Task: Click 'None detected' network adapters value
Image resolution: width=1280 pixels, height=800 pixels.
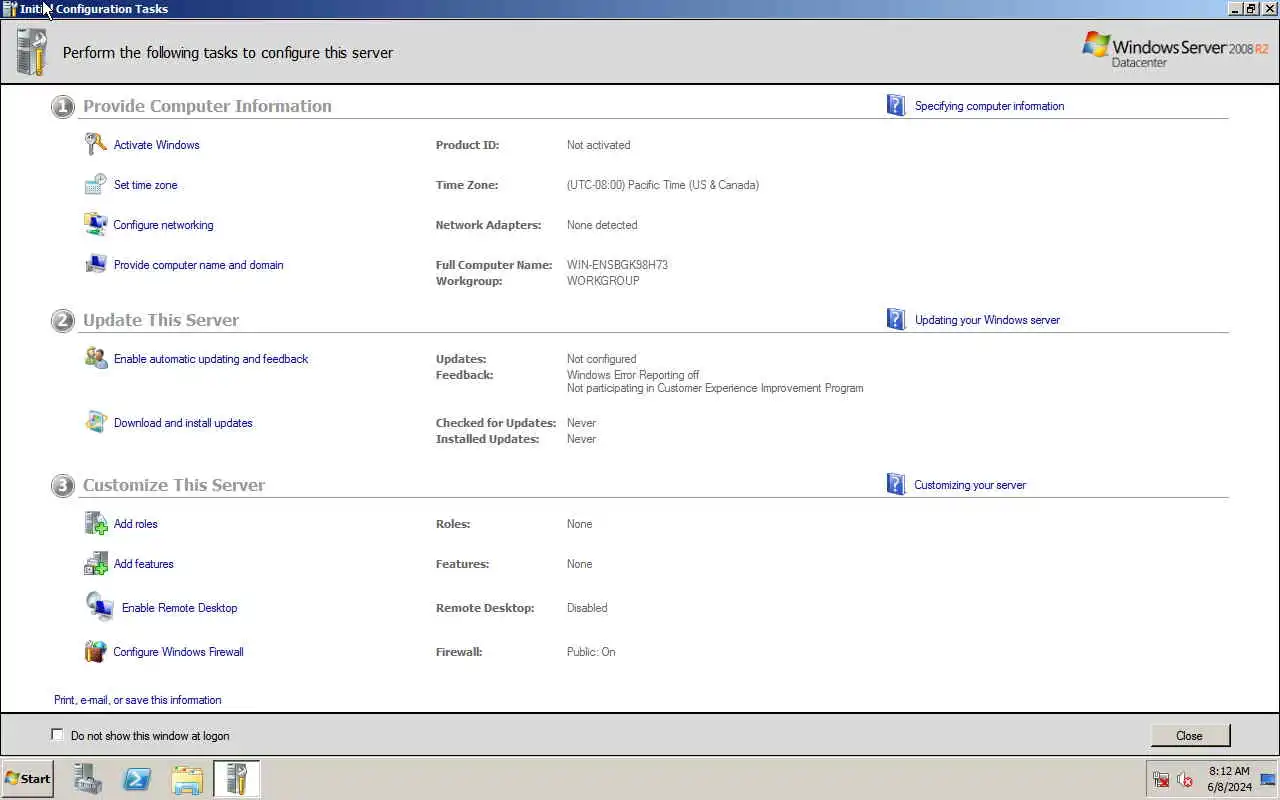Action: point(602,225)
